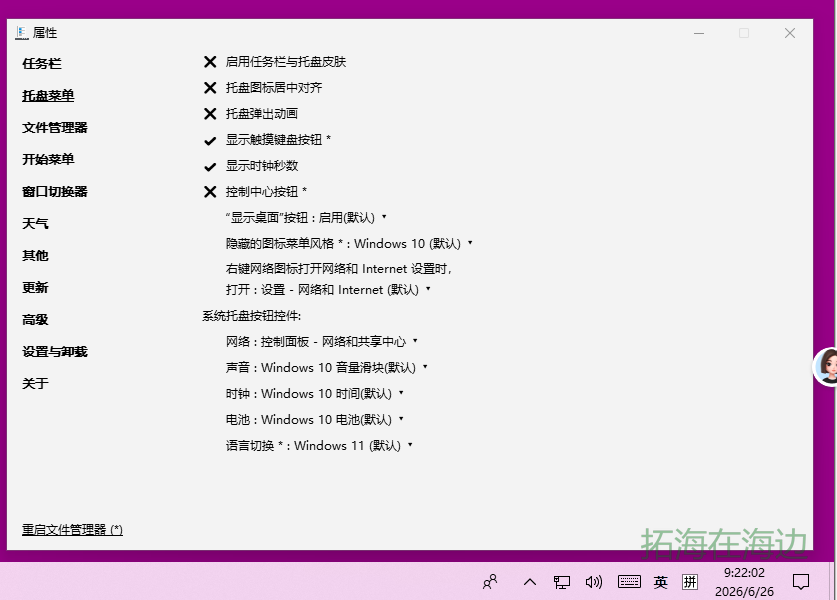Open 隐藏的图标菜单风格 dropdown

click(x=349, y=244)
